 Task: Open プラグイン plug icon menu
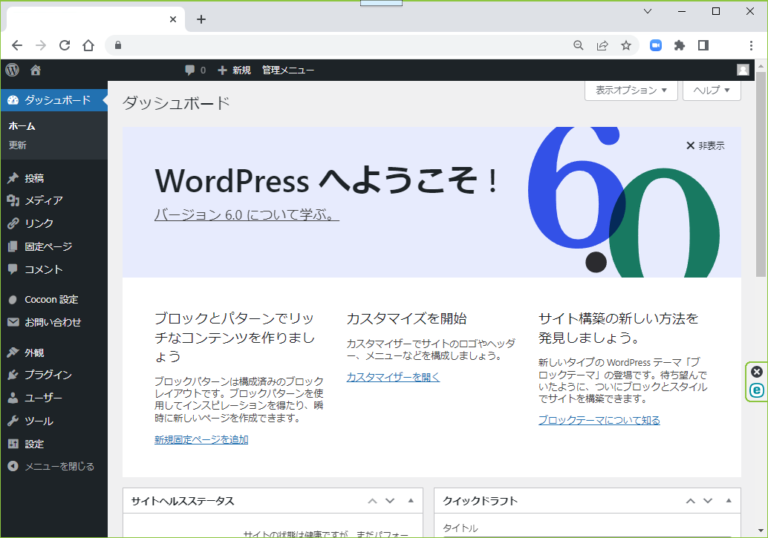click(x=13, y=375)
